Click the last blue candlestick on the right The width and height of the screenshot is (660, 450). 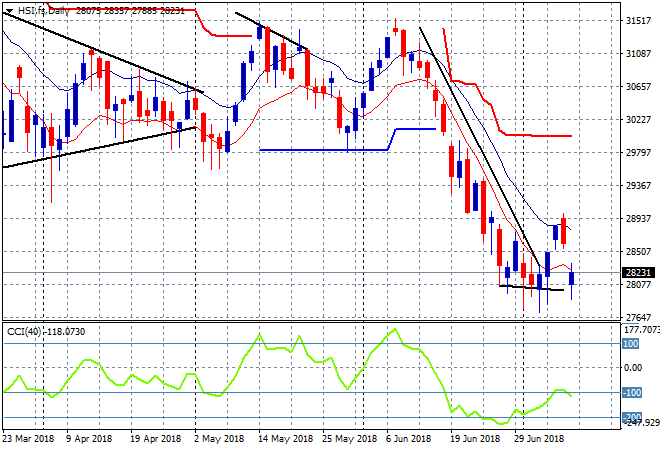tap(572, 277)
